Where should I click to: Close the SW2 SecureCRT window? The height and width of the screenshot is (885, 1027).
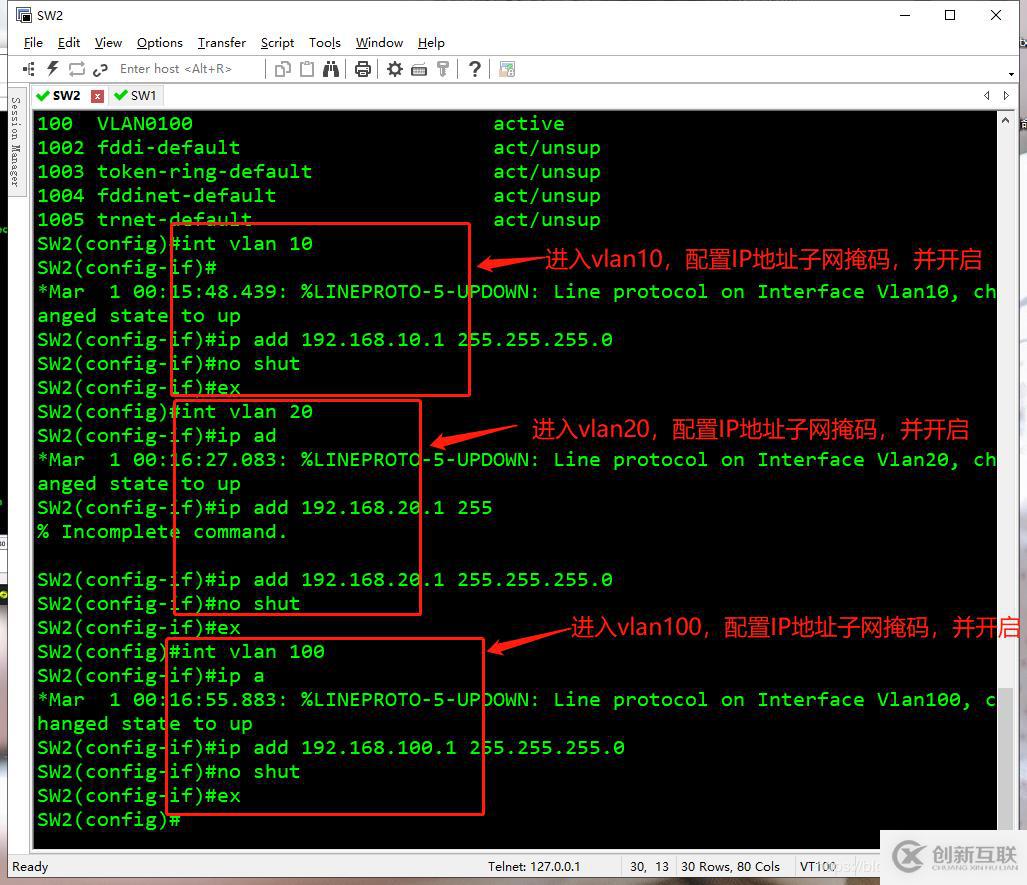click(x=996, y=15)
